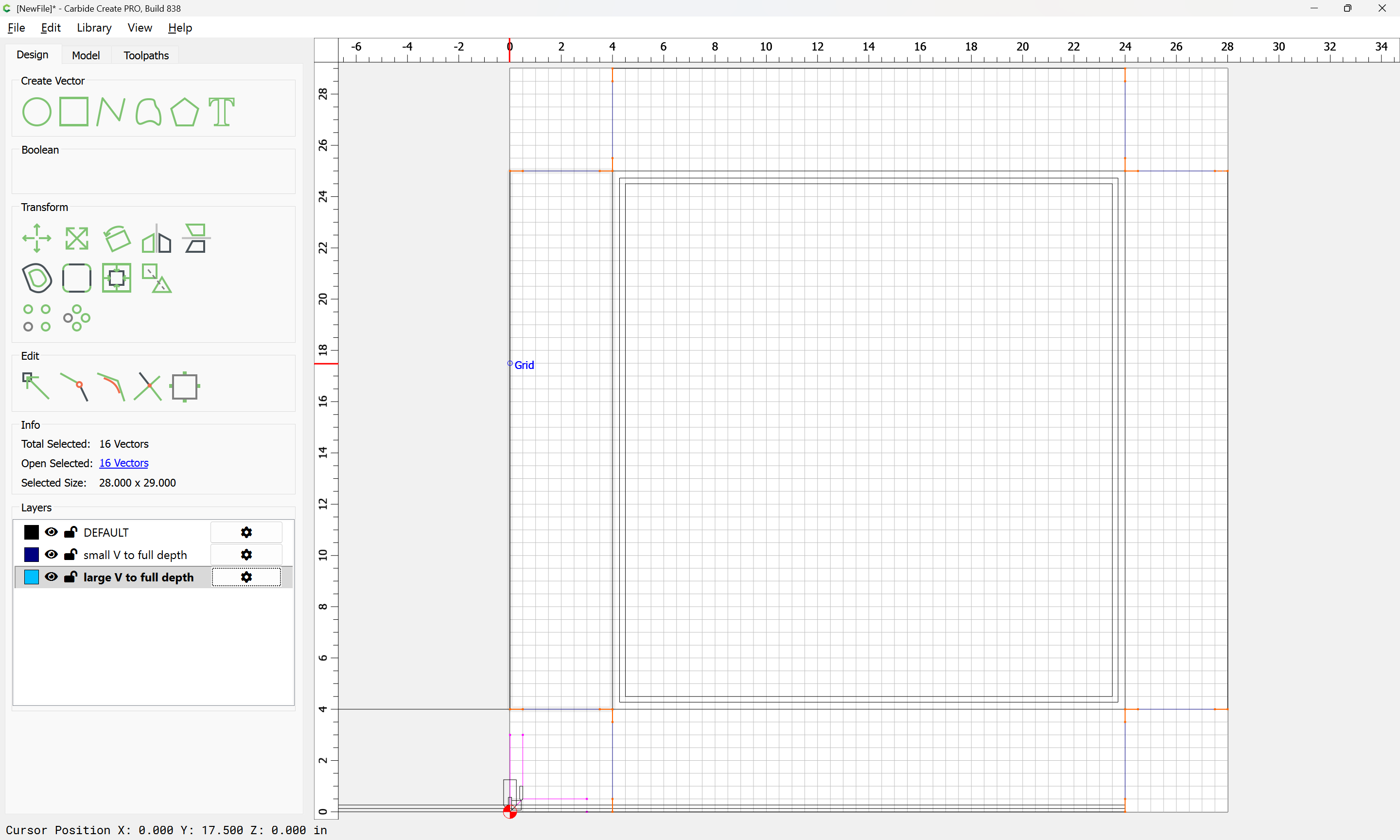
Task: Lock the large V to full depth layer
Action: (x=71, y=577)
